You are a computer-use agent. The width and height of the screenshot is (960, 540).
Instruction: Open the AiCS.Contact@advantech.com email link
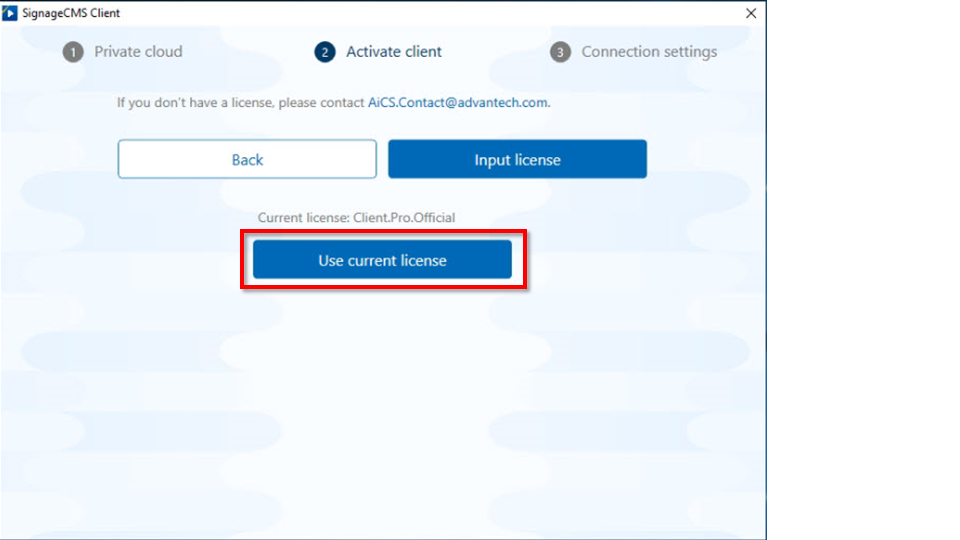point(458,102)
